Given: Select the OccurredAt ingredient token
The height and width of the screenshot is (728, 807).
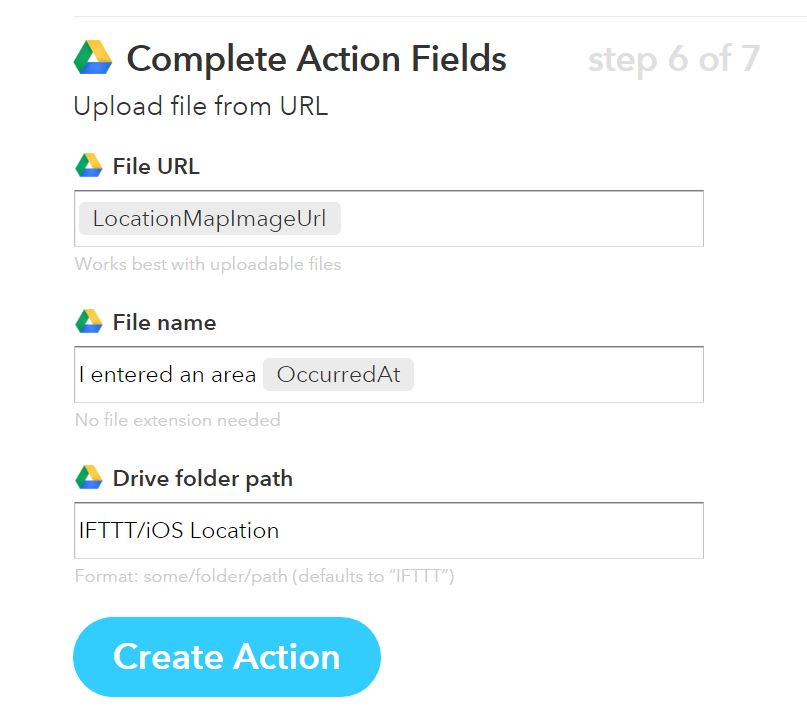Looking at the screenshot, I should coord(338,375).
